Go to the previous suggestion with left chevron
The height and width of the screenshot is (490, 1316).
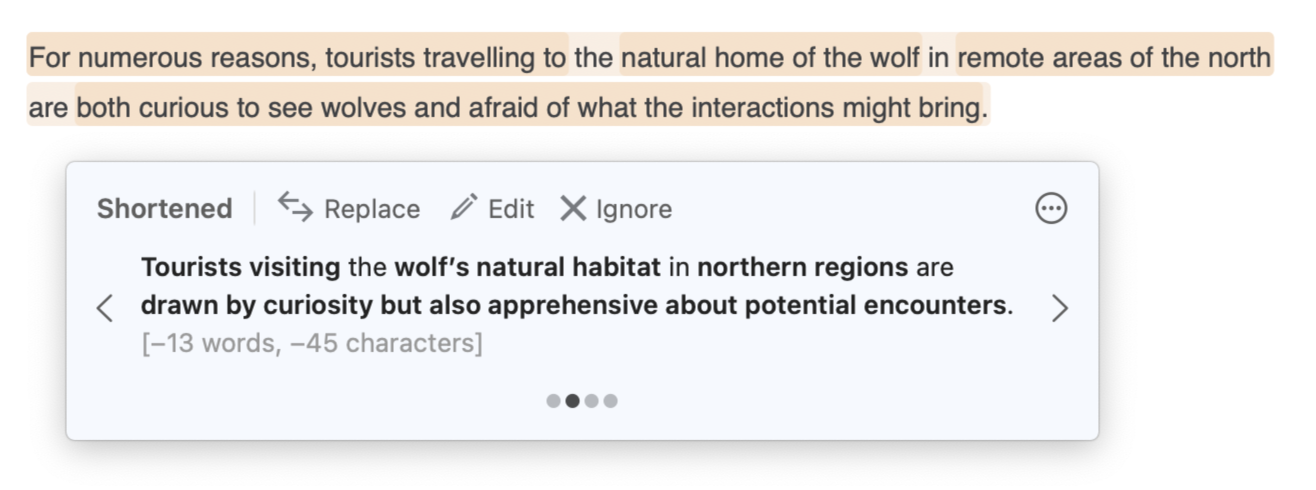[x=105, y=308]
